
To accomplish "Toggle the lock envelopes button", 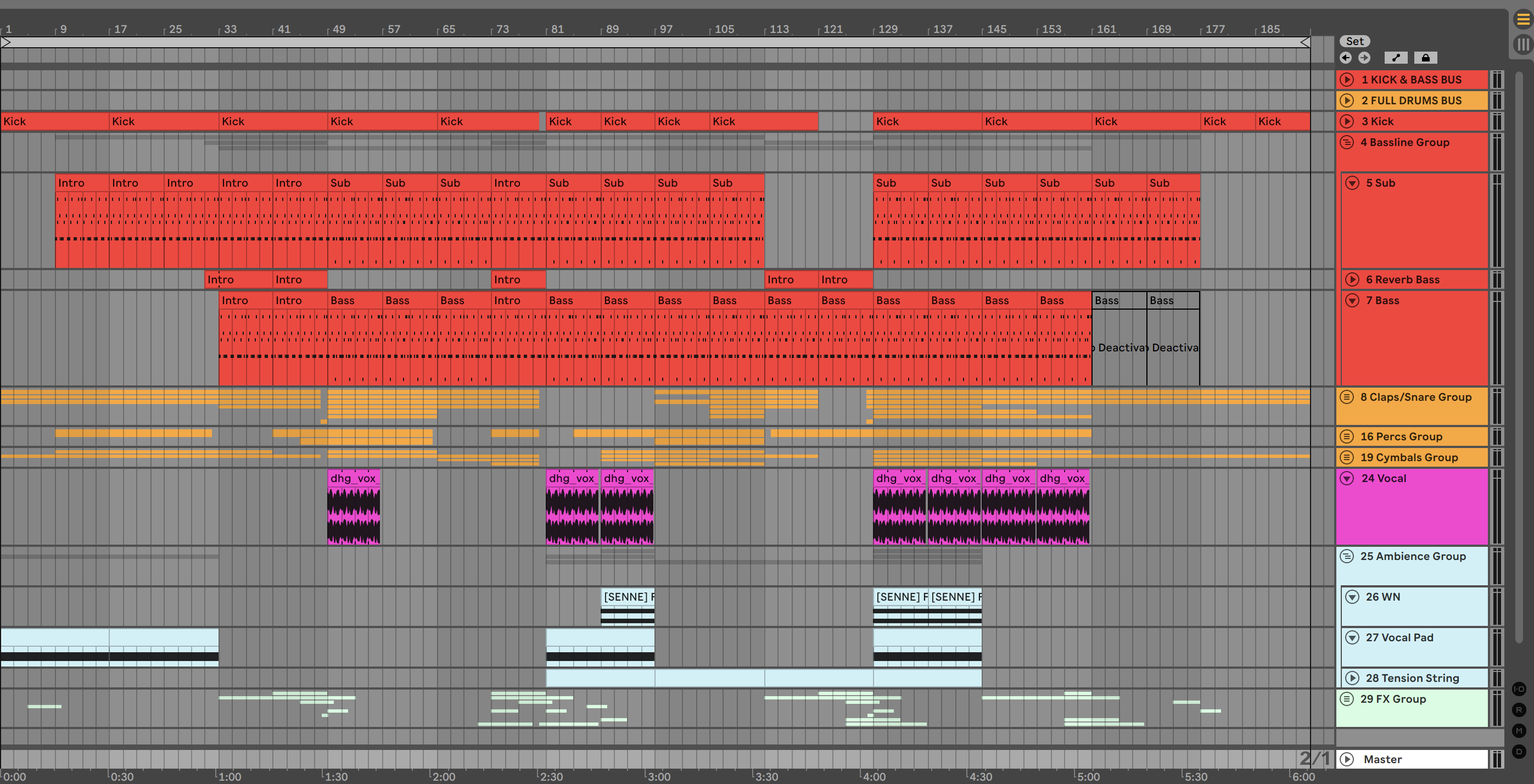I will 1425,58.
